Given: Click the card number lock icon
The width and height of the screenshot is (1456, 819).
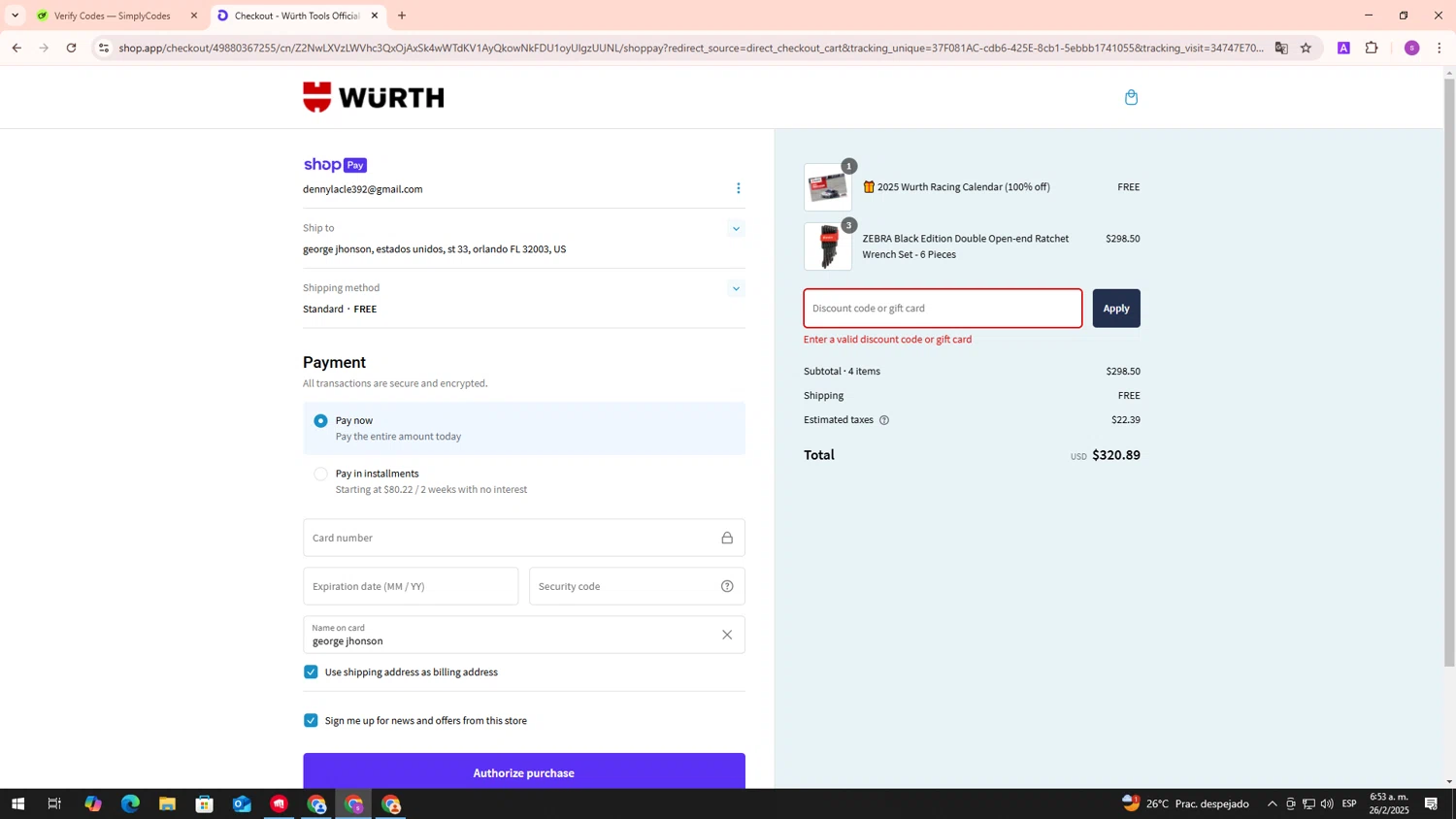Looking at the screenshot, I should pyautogui.click(x=727, y=538).
